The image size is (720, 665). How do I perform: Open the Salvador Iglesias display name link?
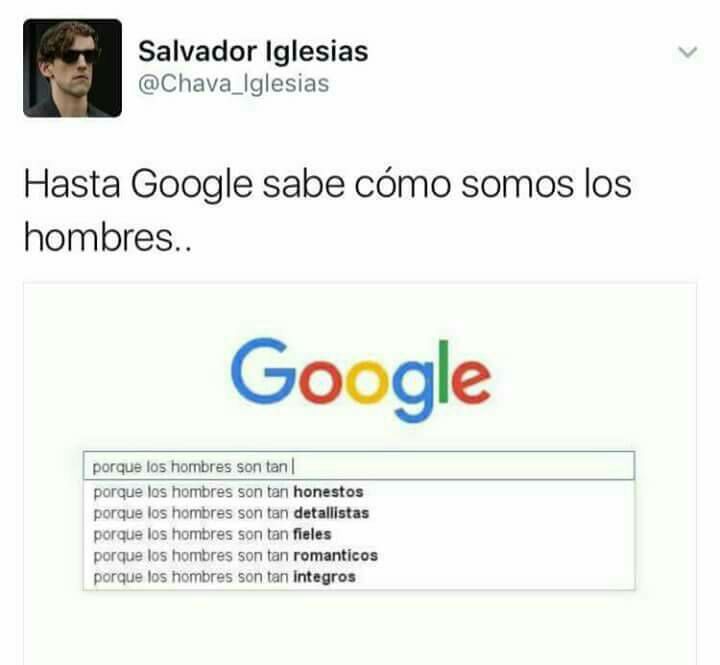[x=253, y=51]
